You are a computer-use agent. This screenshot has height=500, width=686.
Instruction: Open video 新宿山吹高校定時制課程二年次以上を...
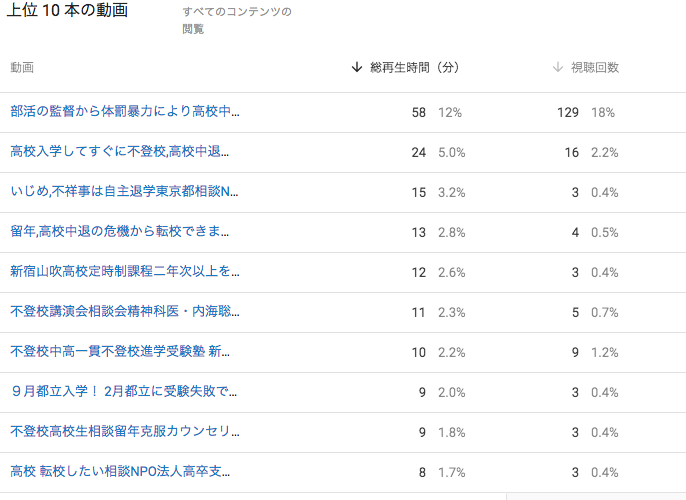click(125, 271)
